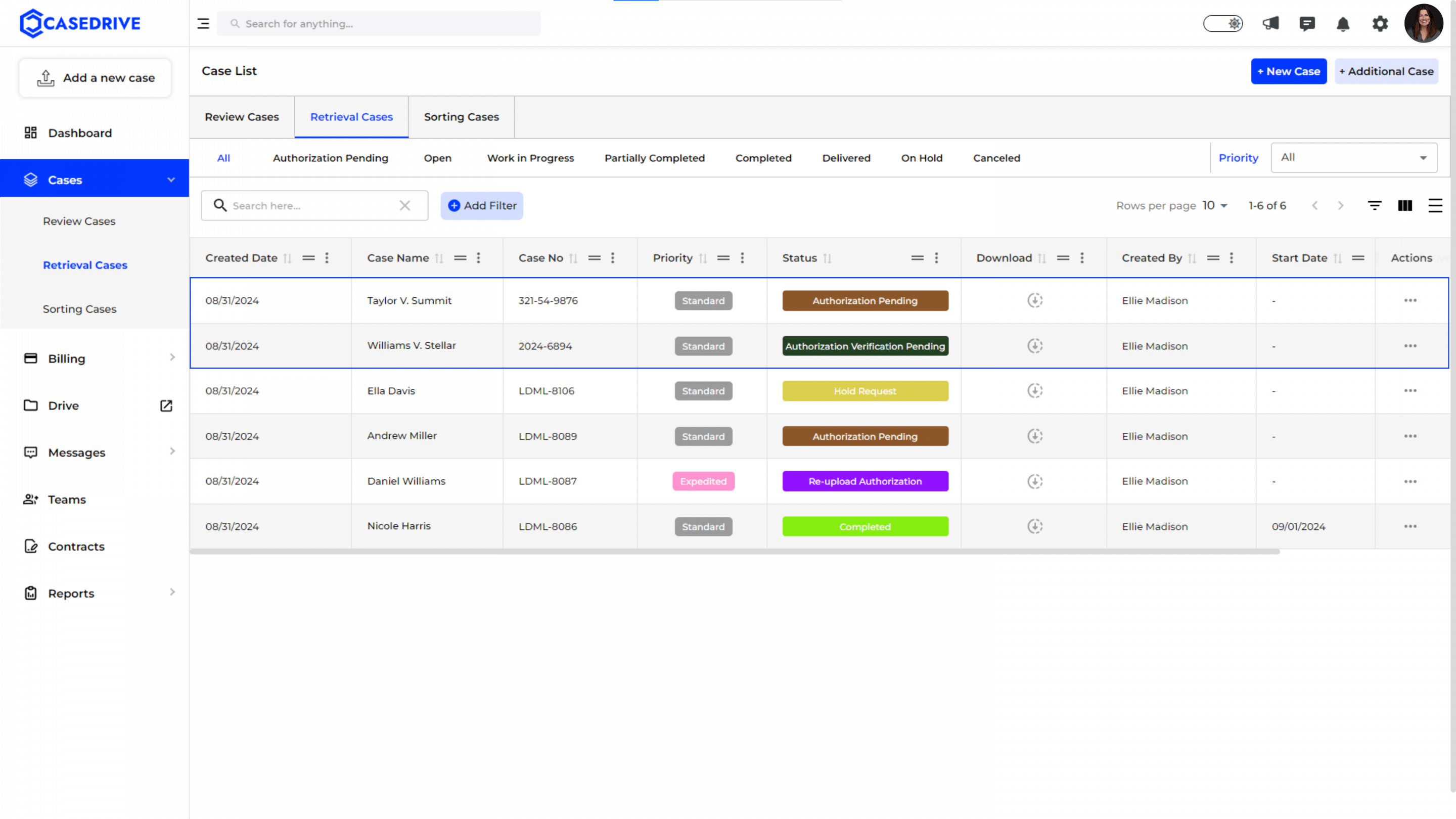Open Dashboard from the sidebar
The width and height of the screenshot is (1456, 819).
point(80,133)
